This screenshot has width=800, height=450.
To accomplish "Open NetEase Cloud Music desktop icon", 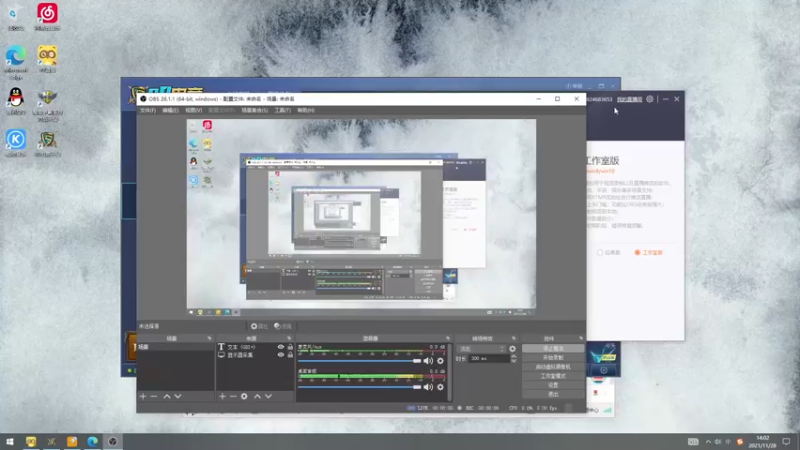I will pos(47,16).
